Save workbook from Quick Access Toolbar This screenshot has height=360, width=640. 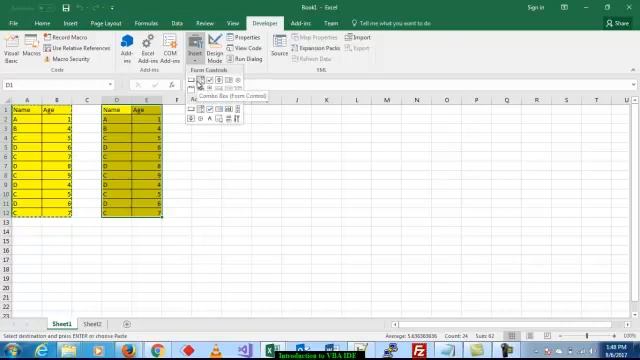66,8
